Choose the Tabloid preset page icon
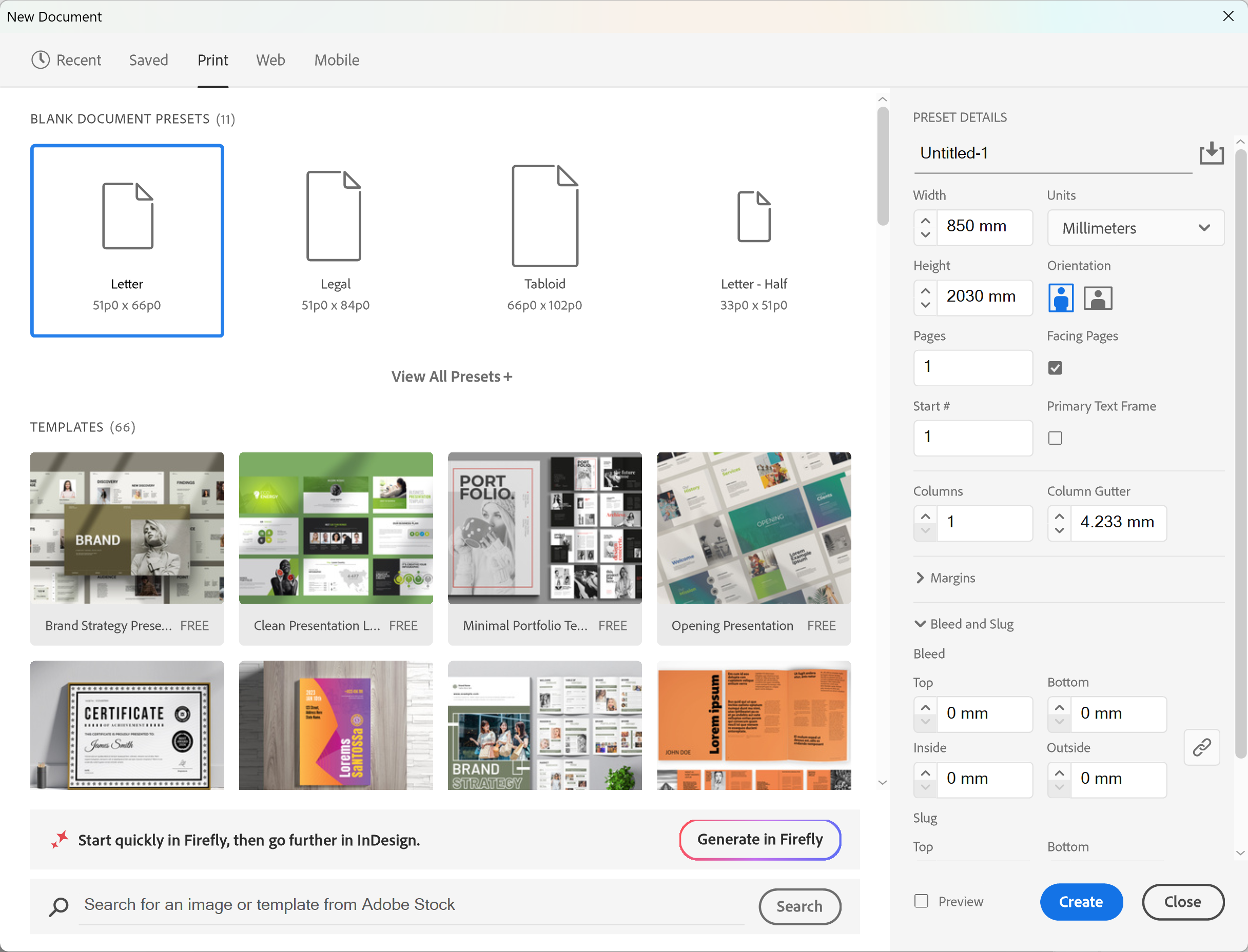1248x952 pixels. 544,216
